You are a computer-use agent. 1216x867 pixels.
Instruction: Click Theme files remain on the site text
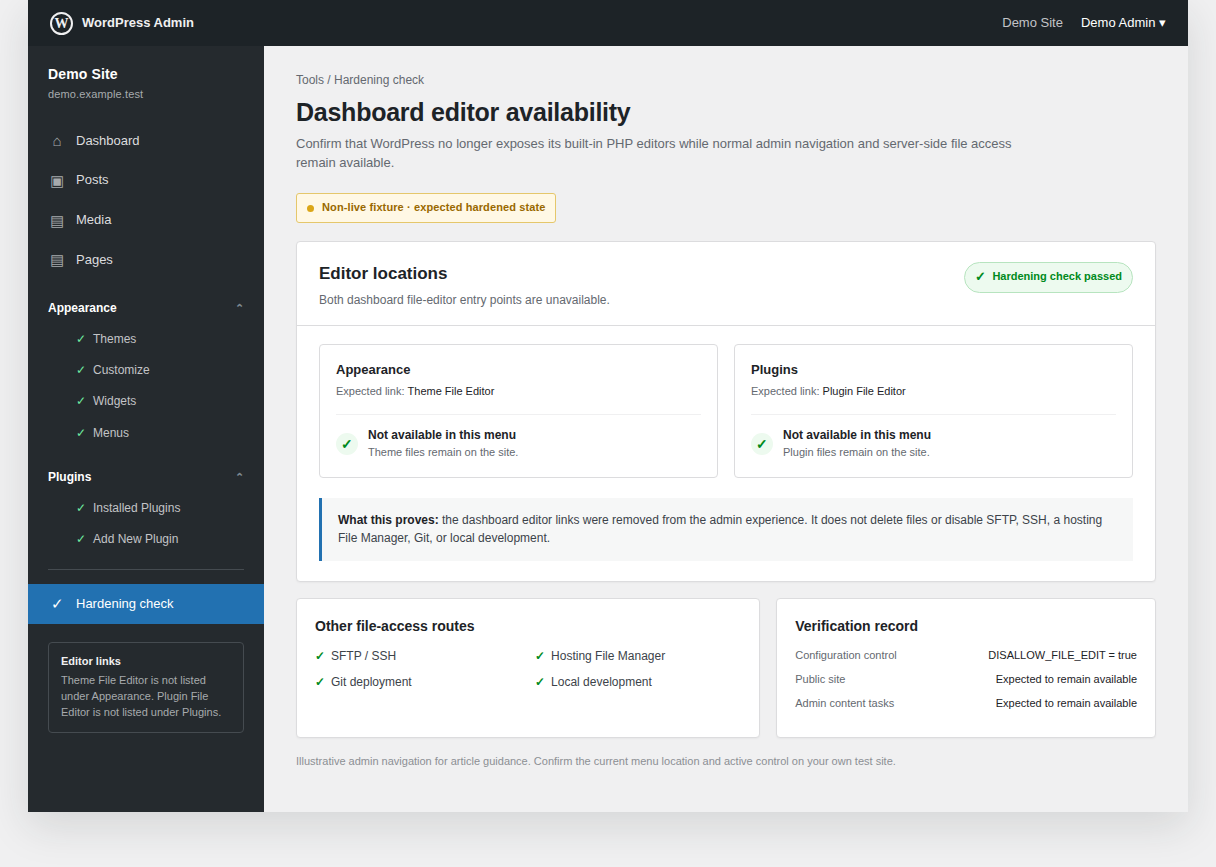[x=443, y=452]
